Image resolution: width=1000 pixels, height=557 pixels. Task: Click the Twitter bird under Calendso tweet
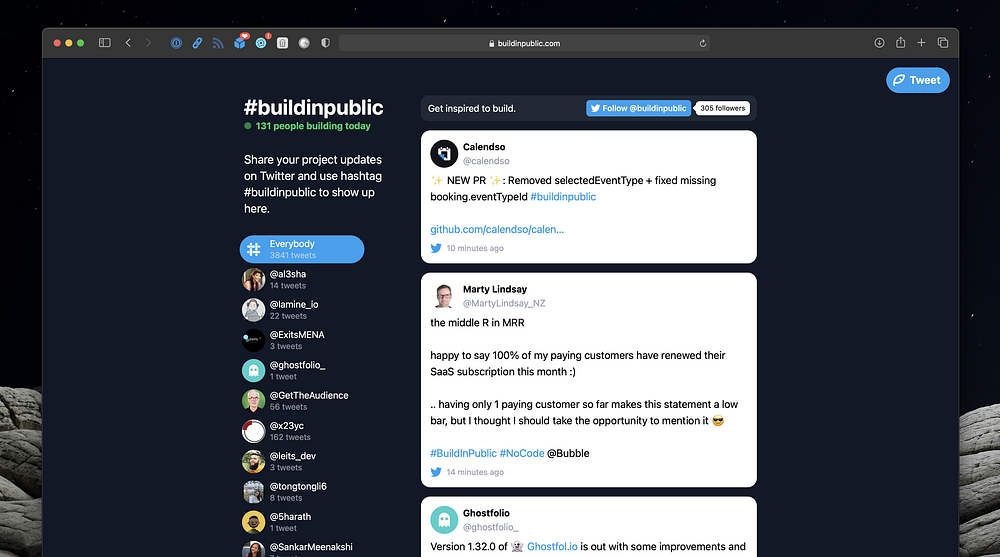(436, 248)
